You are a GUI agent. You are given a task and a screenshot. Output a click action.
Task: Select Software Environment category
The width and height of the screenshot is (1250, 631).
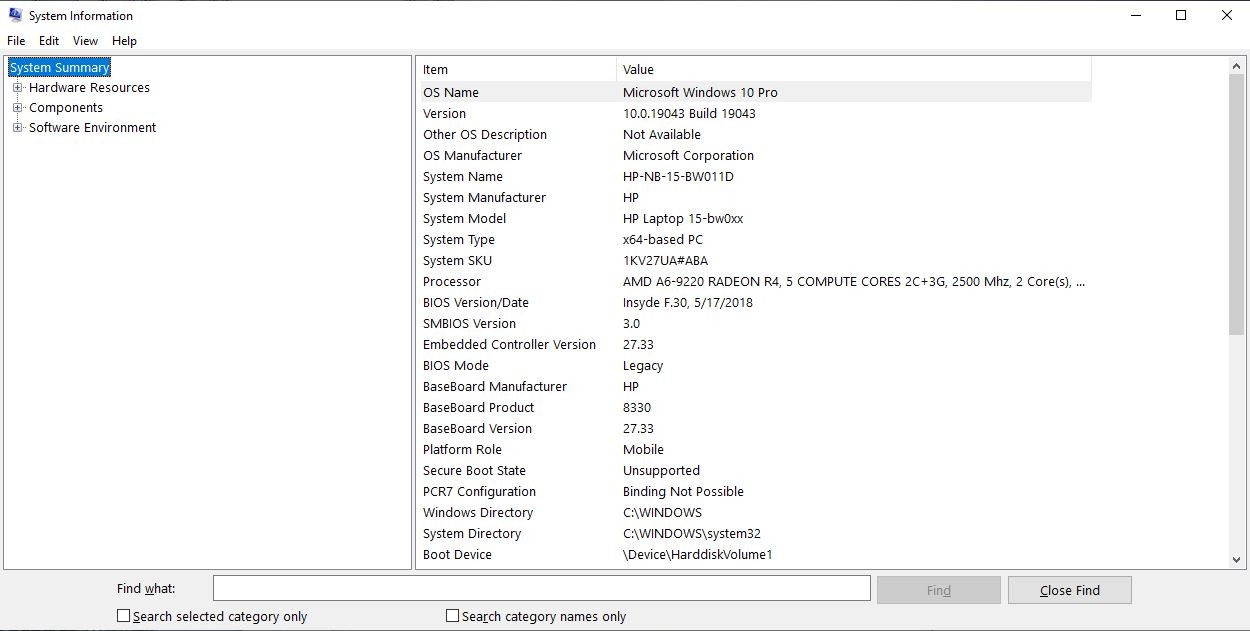92,128
